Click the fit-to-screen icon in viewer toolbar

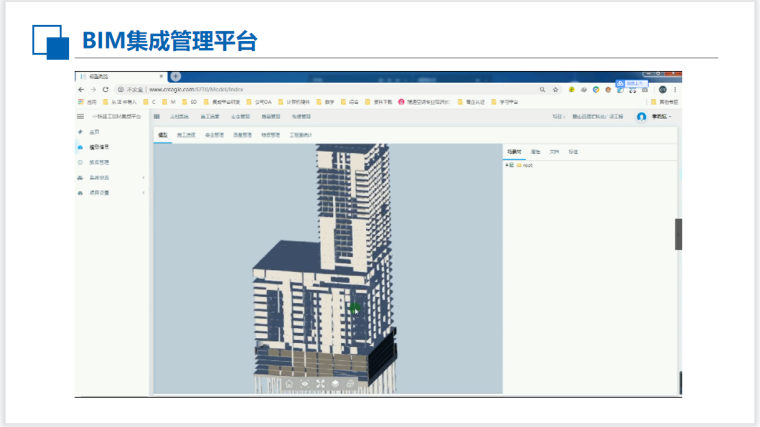(320, 383)
